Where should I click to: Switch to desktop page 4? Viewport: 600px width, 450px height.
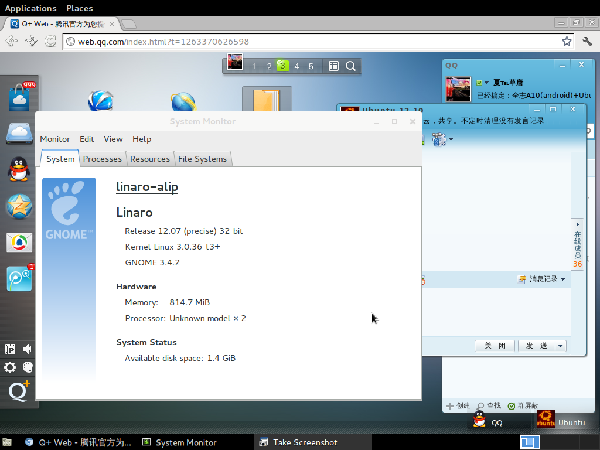(297, 66)
